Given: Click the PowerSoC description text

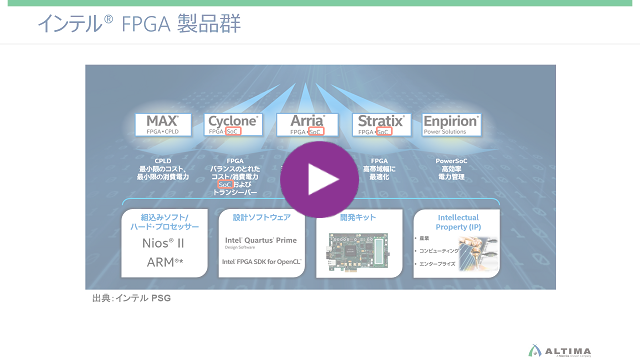Looking at the screenshot, I should point(451,169).
